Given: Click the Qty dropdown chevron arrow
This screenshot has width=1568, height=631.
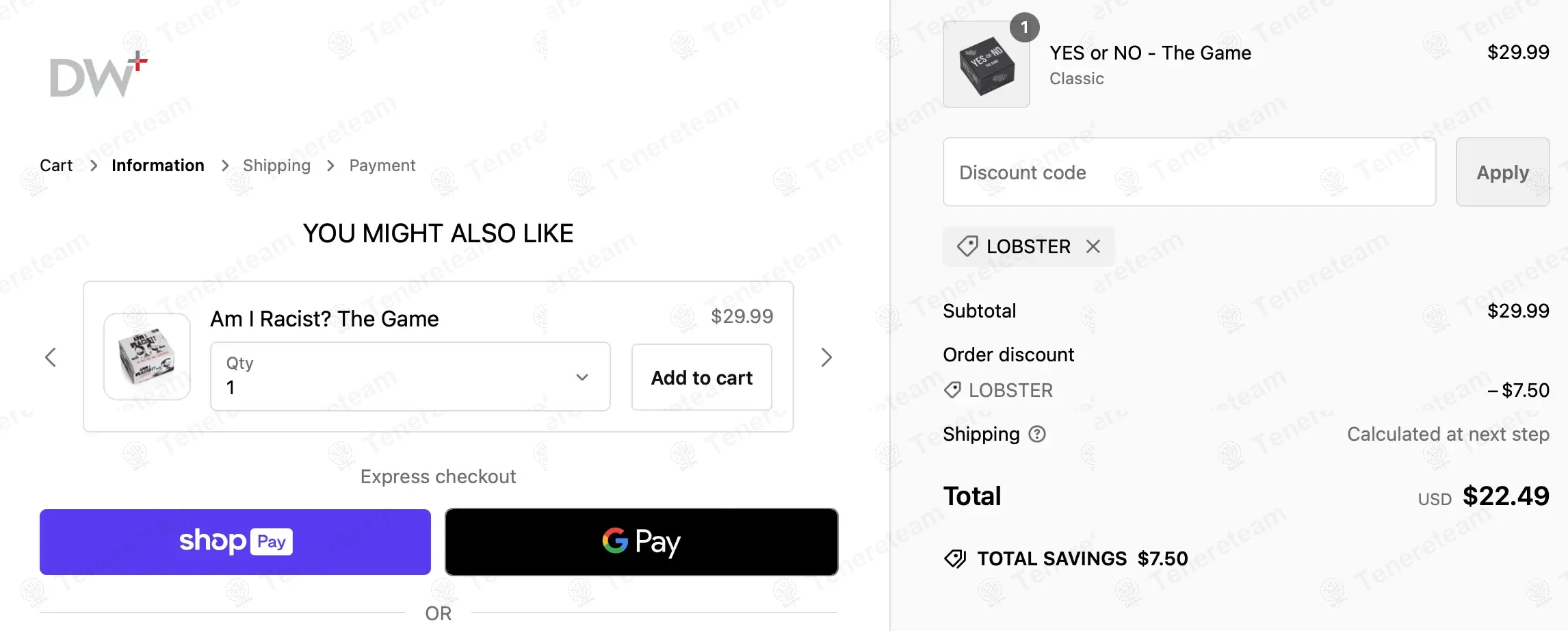Looking at the screenshot, I should (582, 377).
